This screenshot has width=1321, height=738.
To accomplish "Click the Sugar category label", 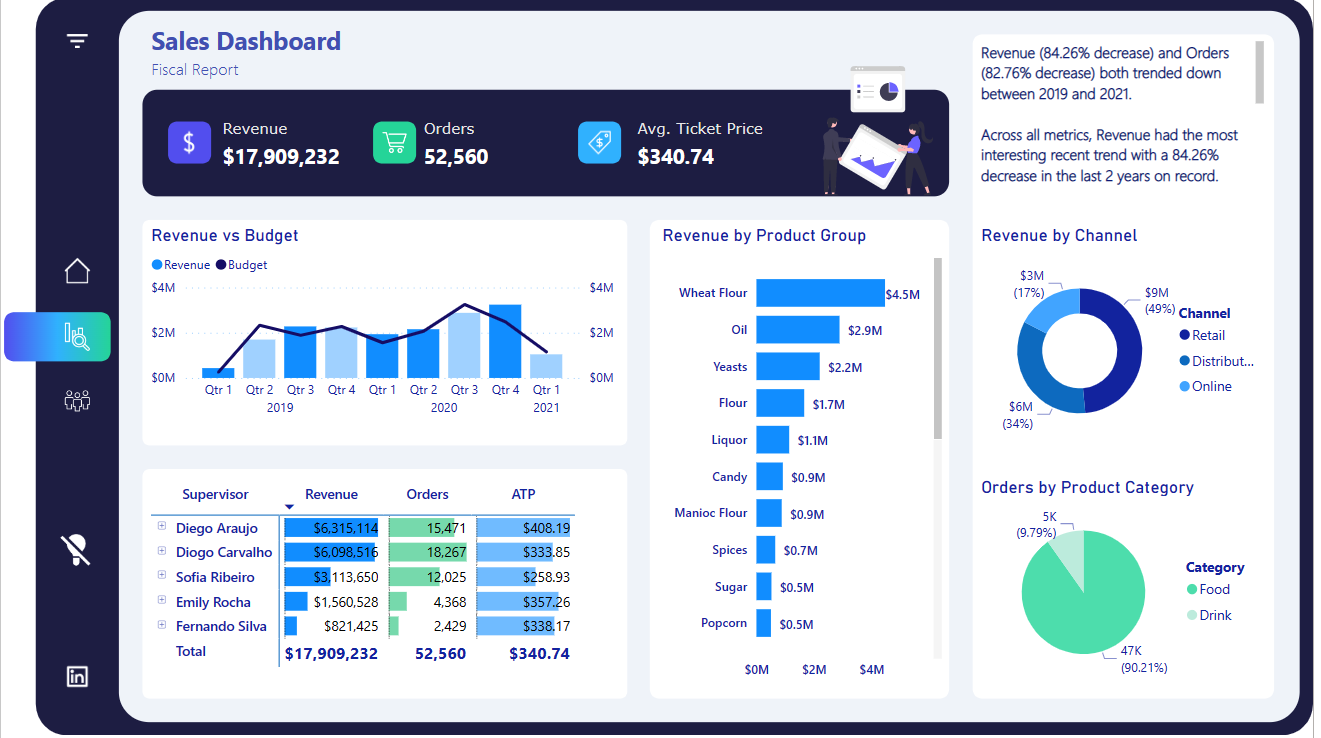I will click(731, 587).
